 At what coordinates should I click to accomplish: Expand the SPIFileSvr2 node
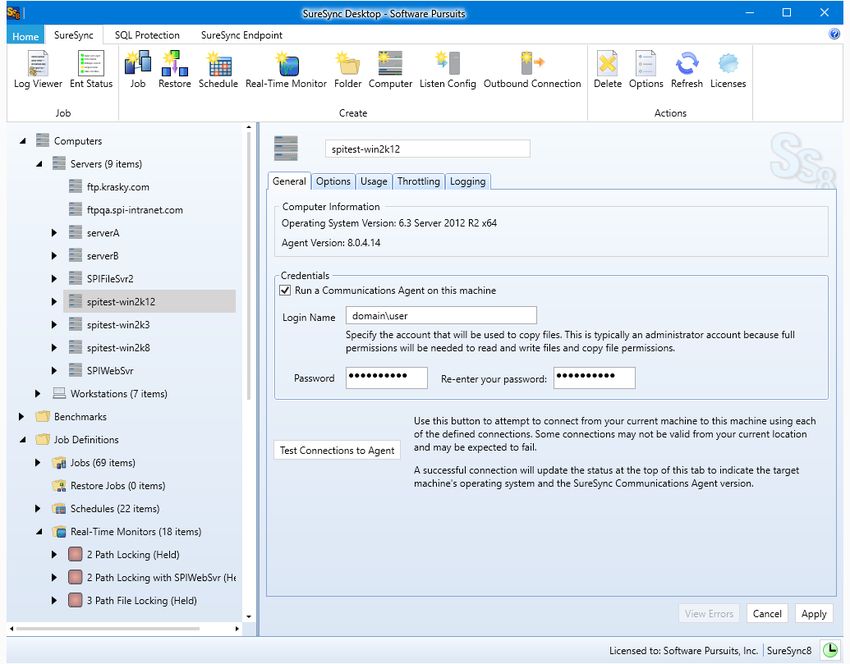tap(54, 279)
